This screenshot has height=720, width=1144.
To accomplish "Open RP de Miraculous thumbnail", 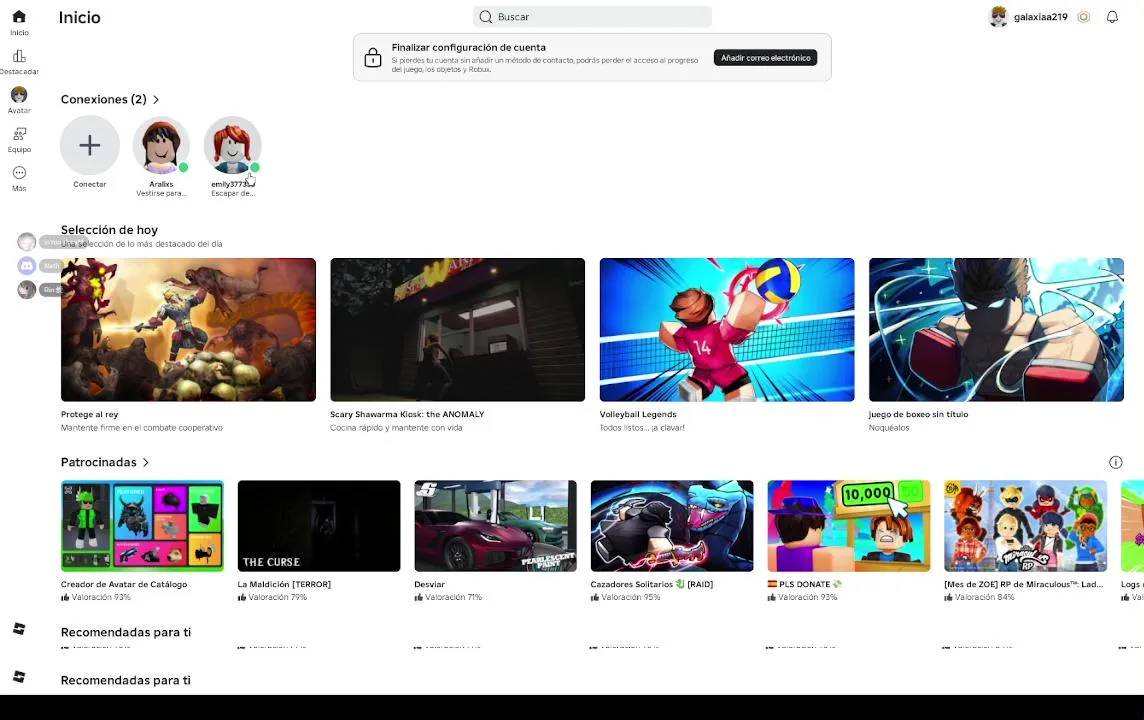I will pos(1025,526).
